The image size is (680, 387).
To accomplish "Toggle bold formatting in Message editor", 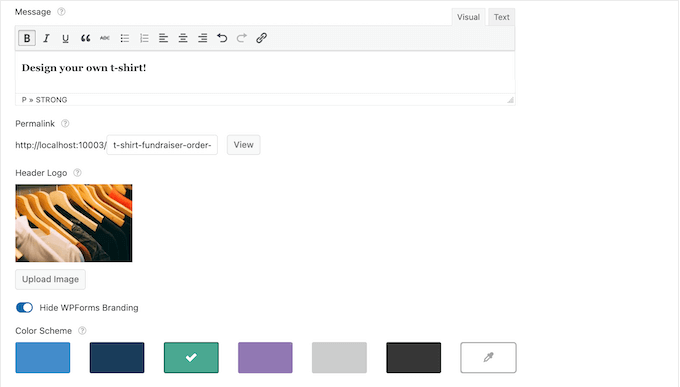I will (27, 38).
